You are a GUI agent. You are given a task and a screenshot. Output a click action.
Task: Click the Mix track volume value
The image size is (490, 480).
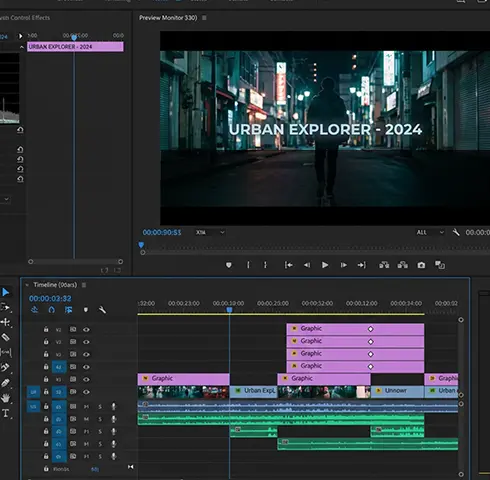click(95, 469)
